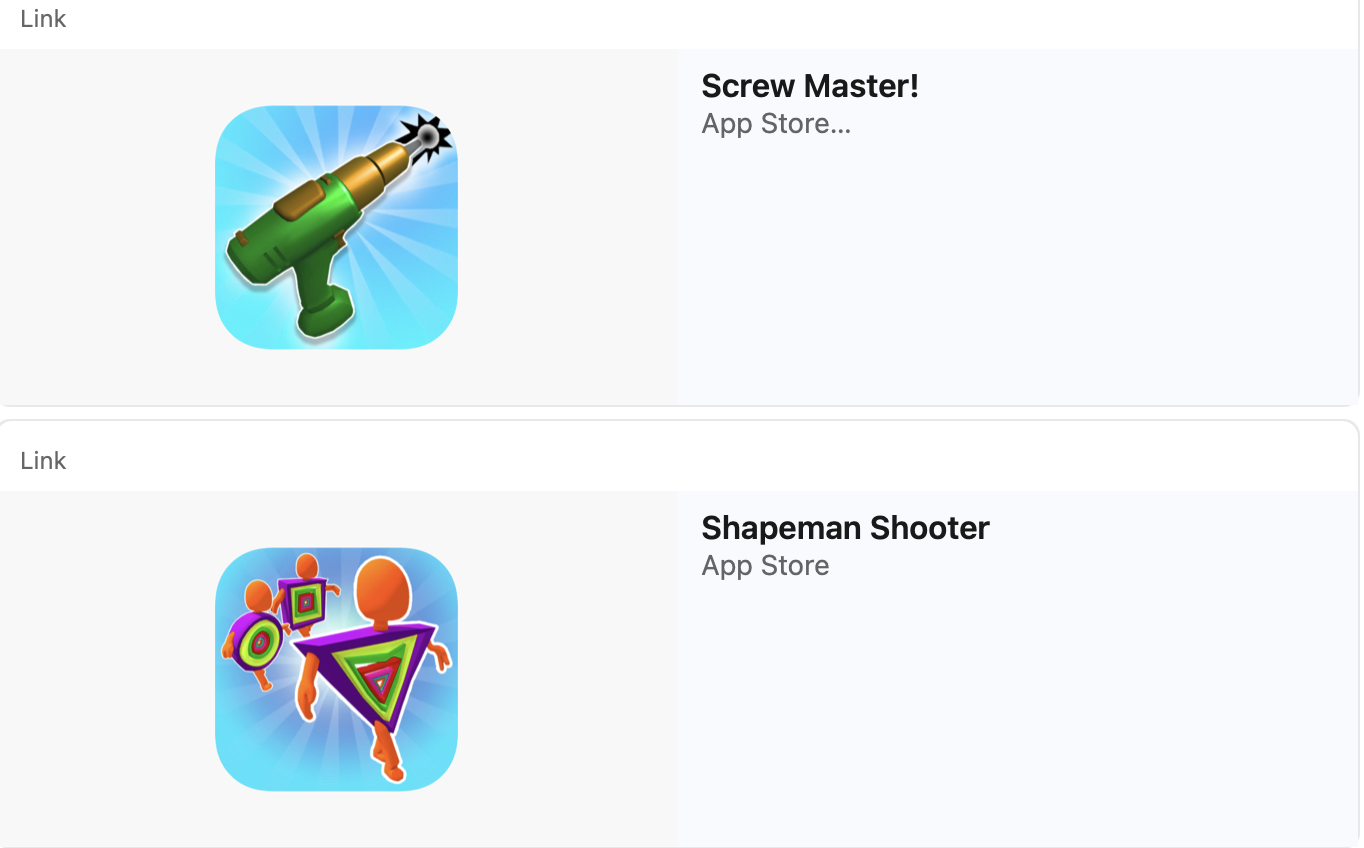Open the Screw Master! title link

click(x=810, y=86)
